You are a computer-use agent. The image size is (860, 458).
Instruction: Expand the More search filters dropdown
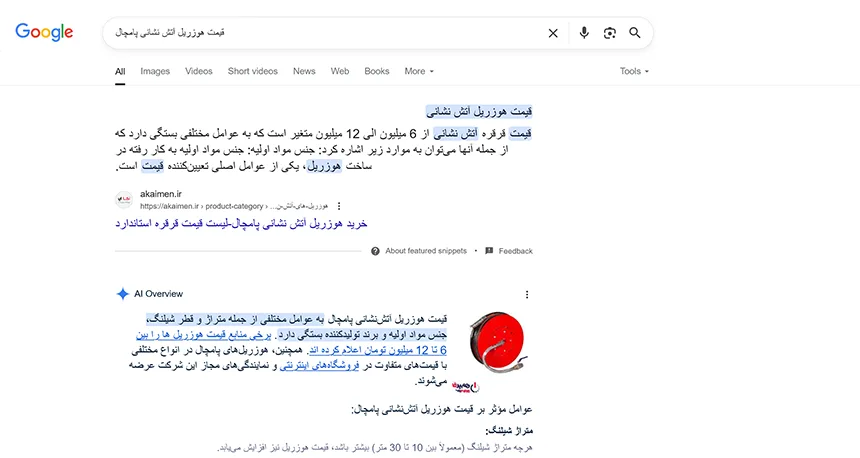(x=419, y=71)
